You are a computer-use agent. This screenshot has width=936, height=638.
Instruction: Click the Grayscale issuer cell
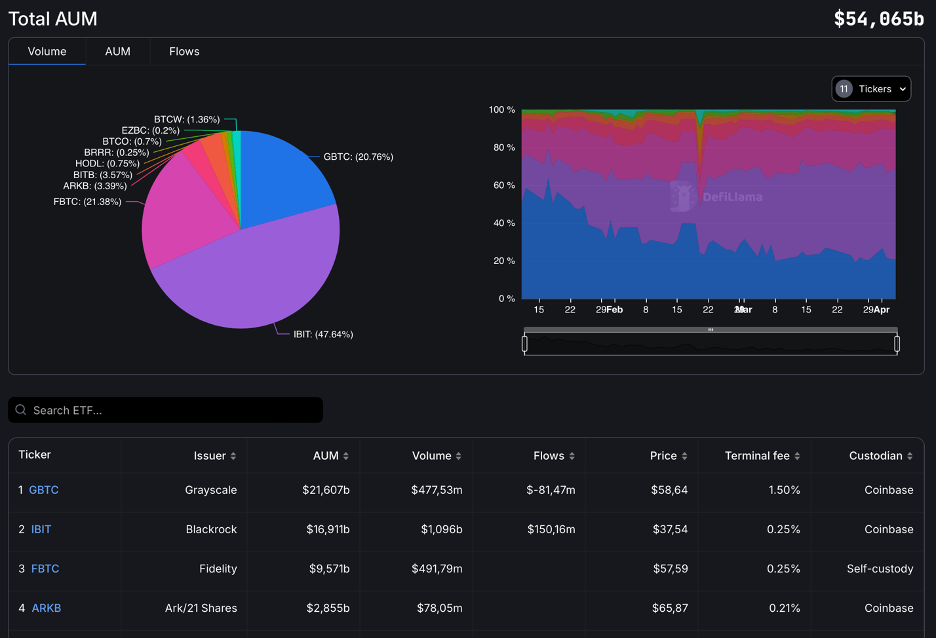[x=211, y=490]
